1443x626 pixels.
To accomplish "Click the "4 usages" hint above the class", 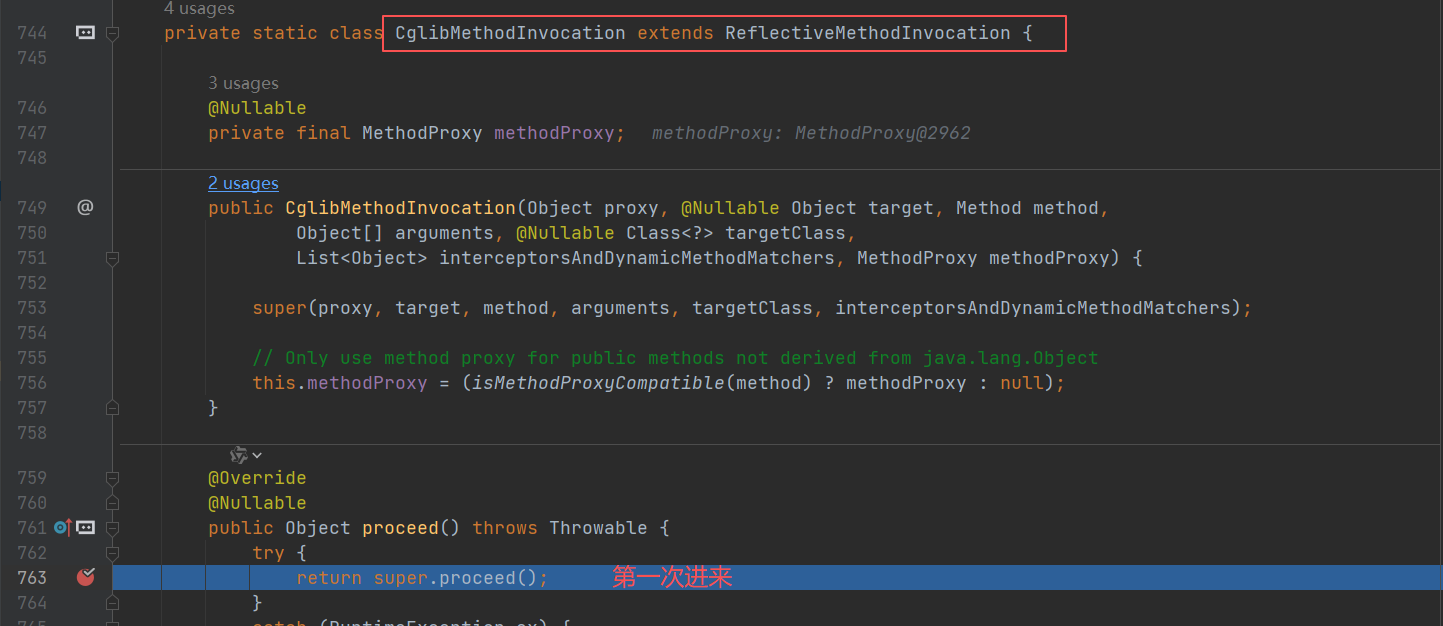I will tap(199, 9).
